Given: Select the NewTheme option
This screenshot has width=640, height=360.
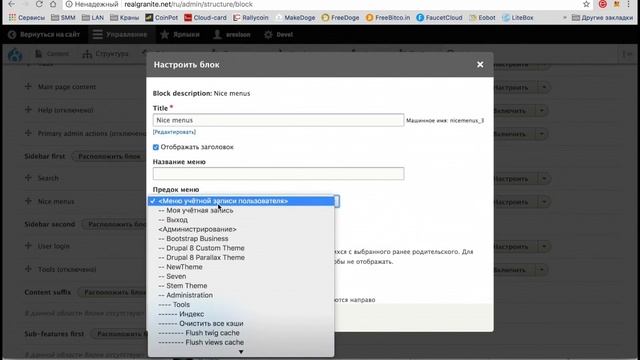Looking at the screenshot, I should click(241, 267).
